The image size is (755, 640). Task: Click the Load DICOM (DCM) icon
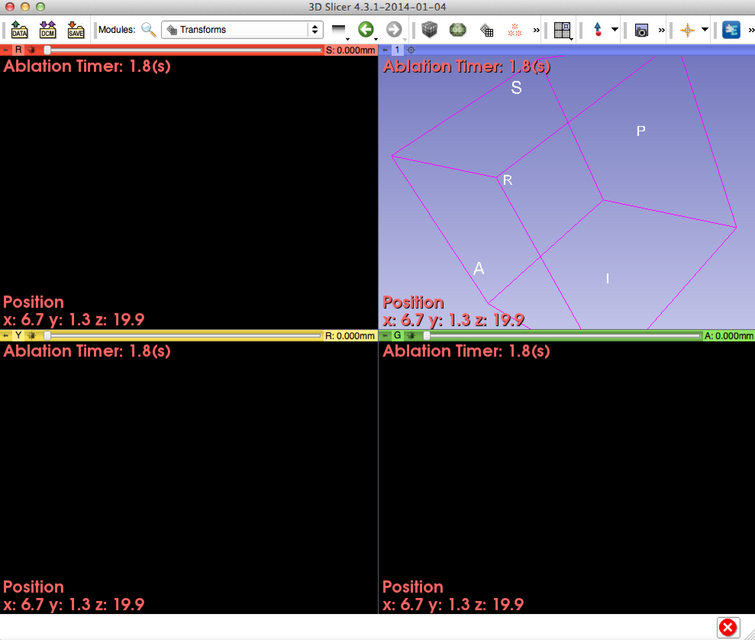tap(47, 30)
